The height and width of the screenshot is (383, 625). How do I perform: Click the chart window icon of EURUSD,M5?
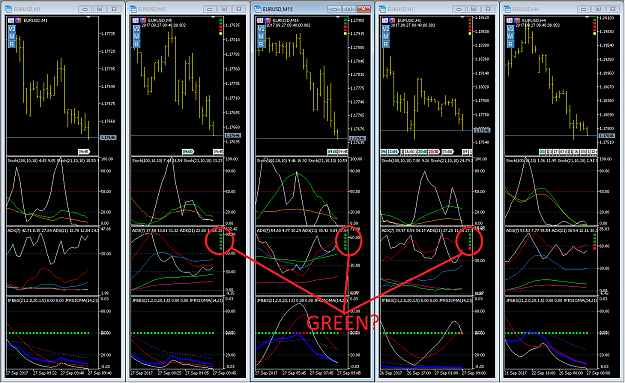133,9
